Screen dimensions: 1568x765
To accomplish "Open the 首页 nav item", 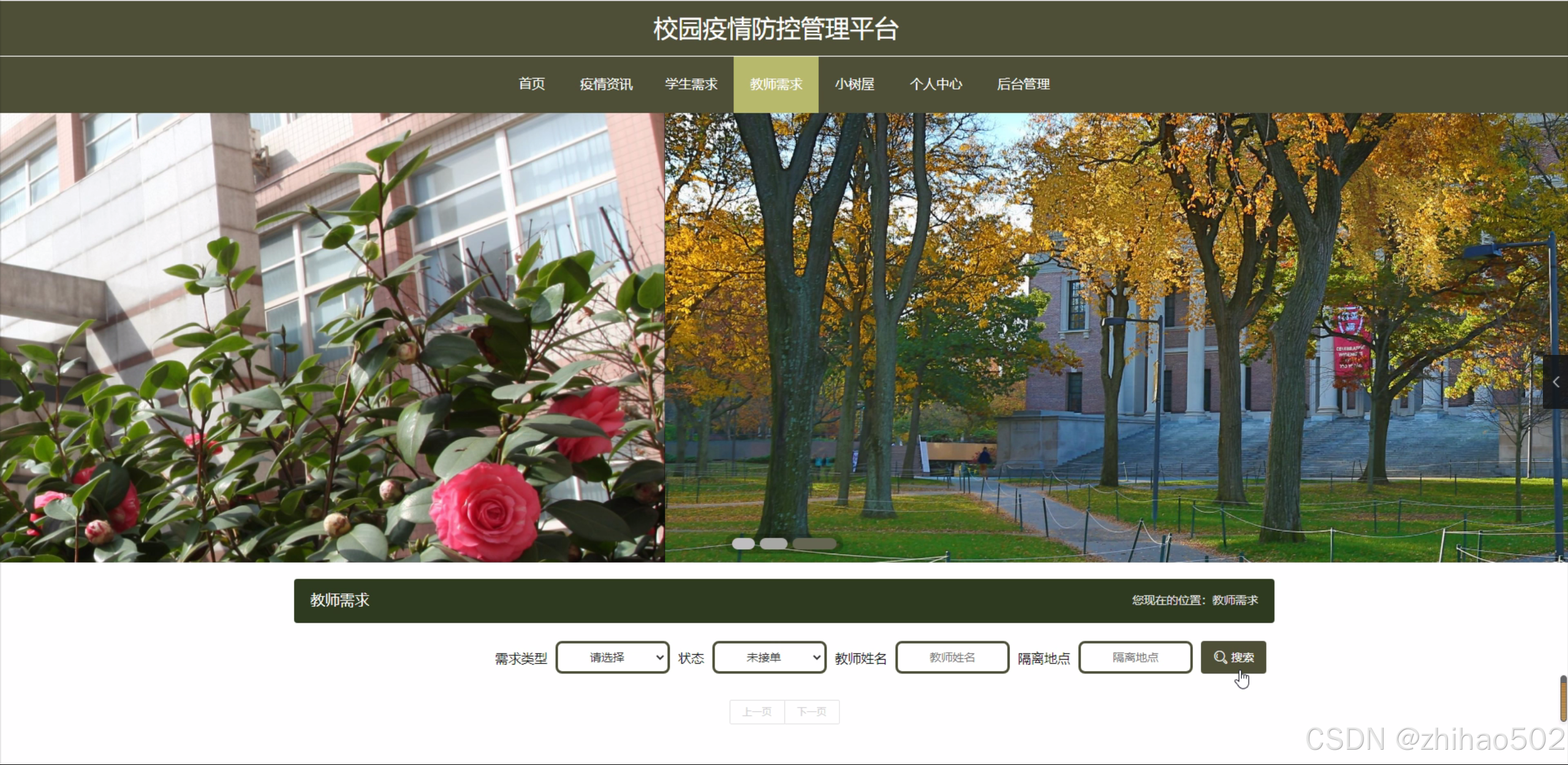I will (531, 84).
